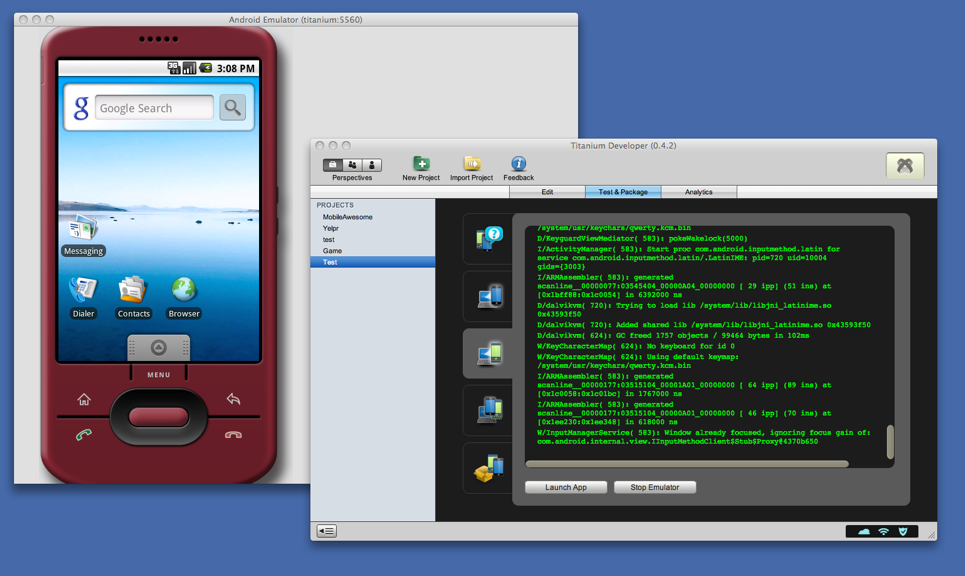This screenshot has height=576, width=965.
Task: Switch to the Analytics tab
Action: point(698,192)
